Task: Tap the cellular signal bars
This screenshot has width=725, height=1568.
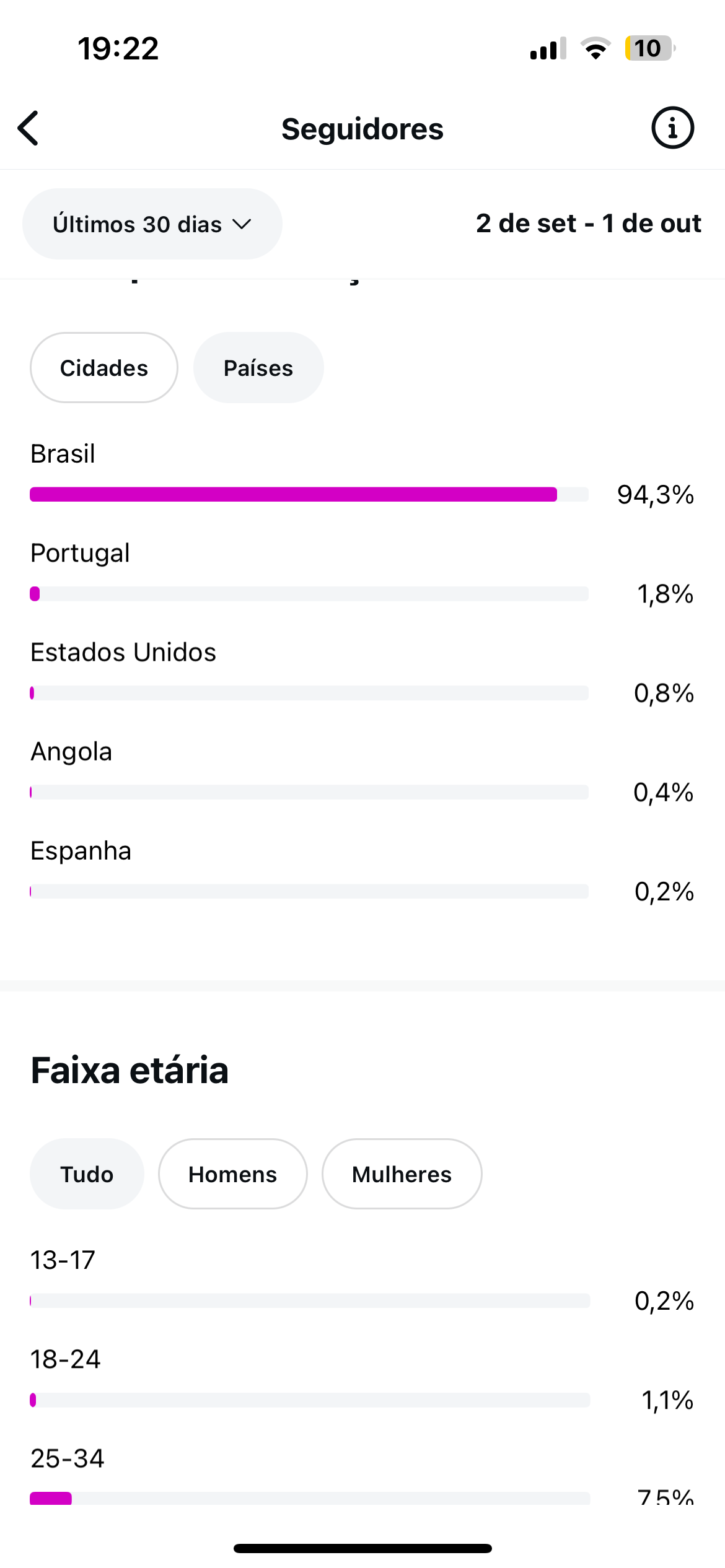Action: click(x=548, y=48)
